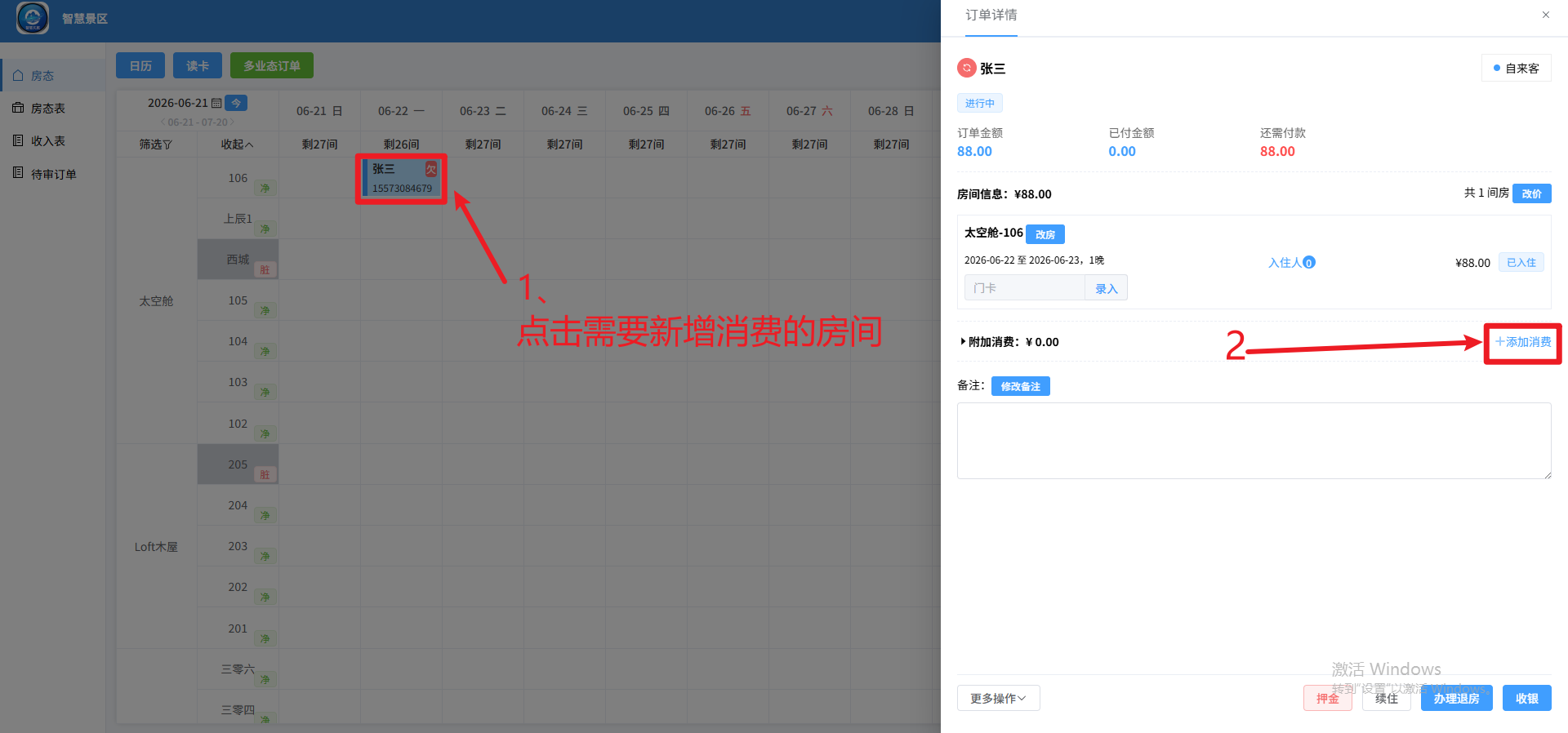Click 上辰1 room clean status badge
The height and width of the screenshot is (733, 1568).
[265, 229]
